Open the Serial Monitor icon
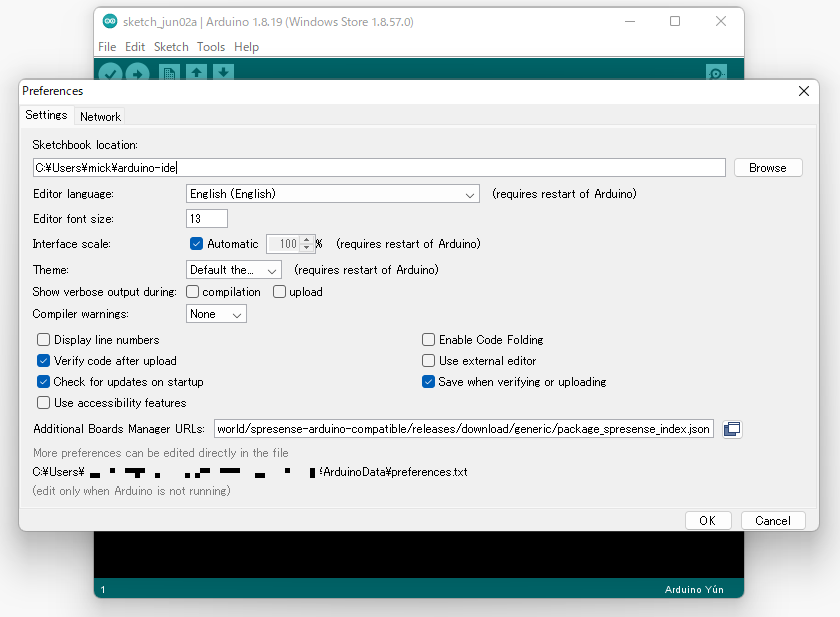 (715, 74)
